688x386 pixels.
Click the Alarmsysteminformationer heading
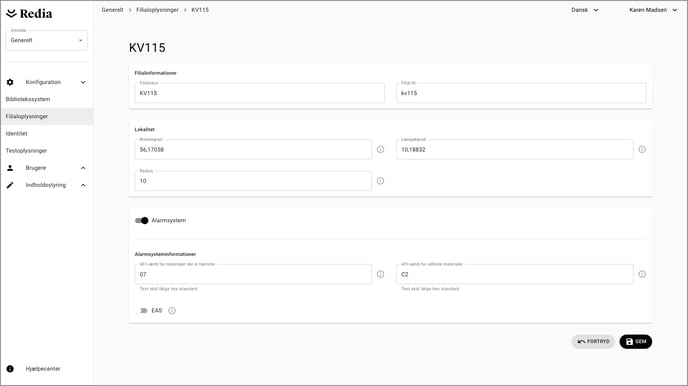pos(165,254)
